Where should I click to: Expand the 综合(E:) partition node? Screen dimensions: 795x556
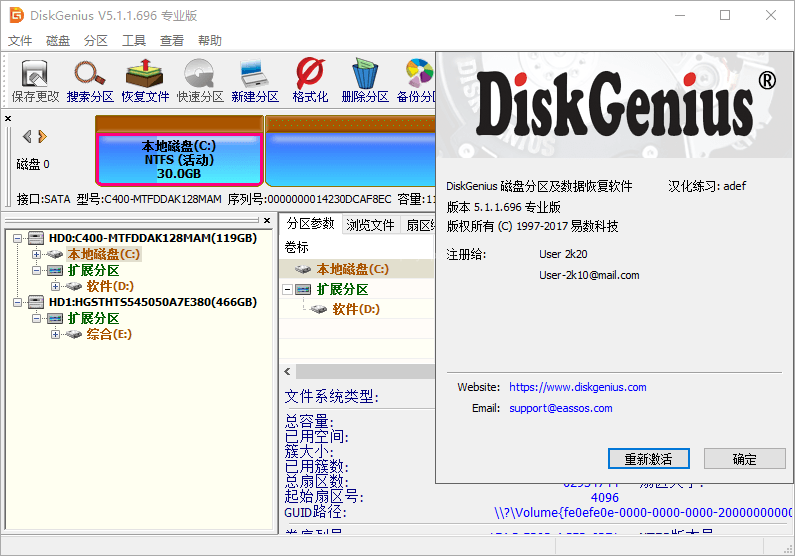point(56,334)
